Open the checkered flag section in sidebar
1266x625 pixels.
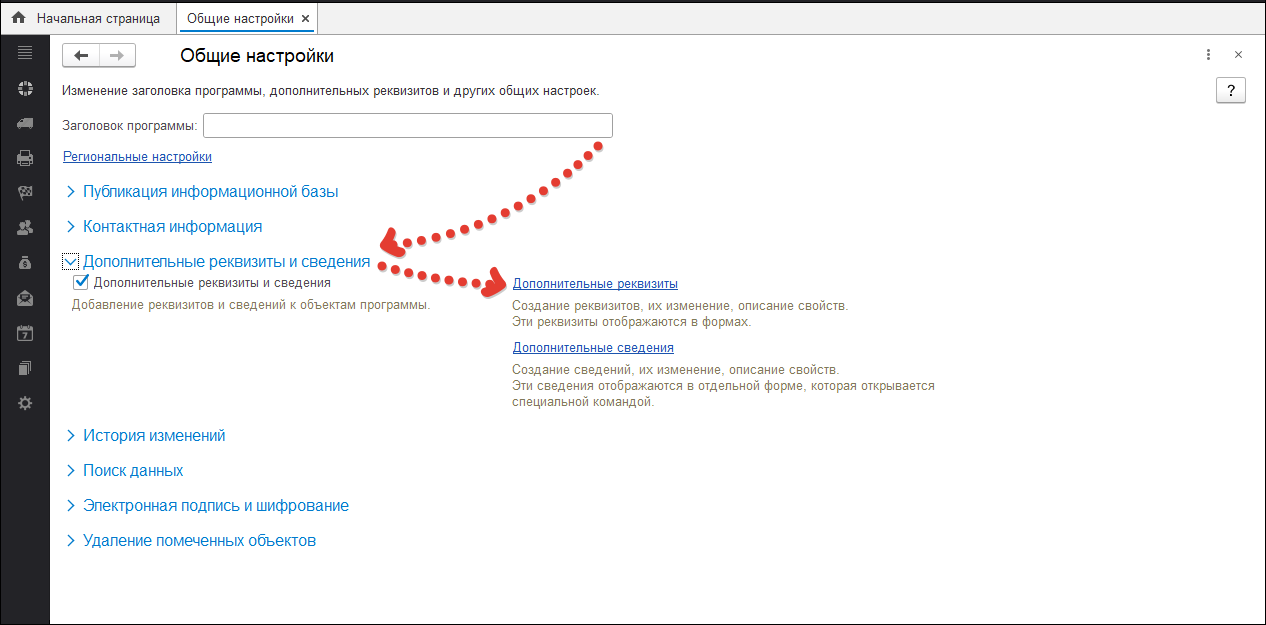coord(25,193)
